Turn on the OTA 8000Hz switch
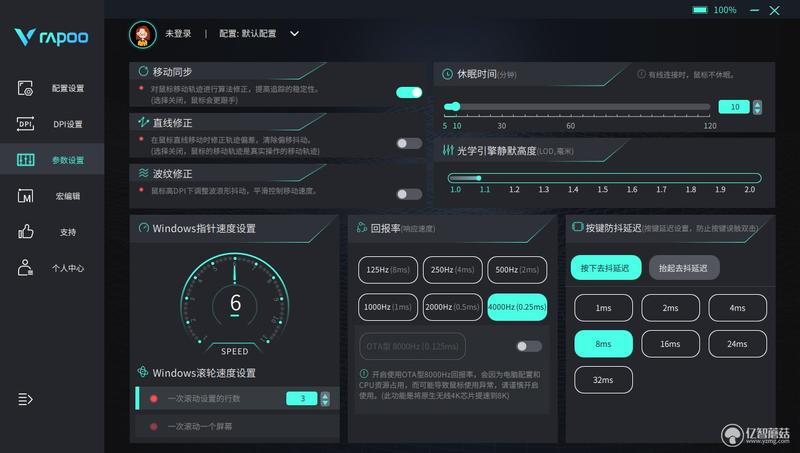Screen dimensions: 800x453 point(529,346)
